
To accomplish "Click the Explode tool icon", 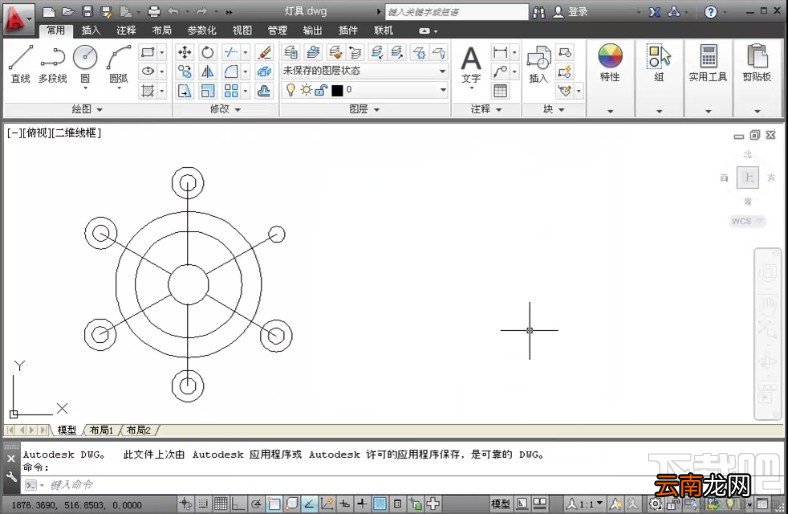I will click(264, 71).
